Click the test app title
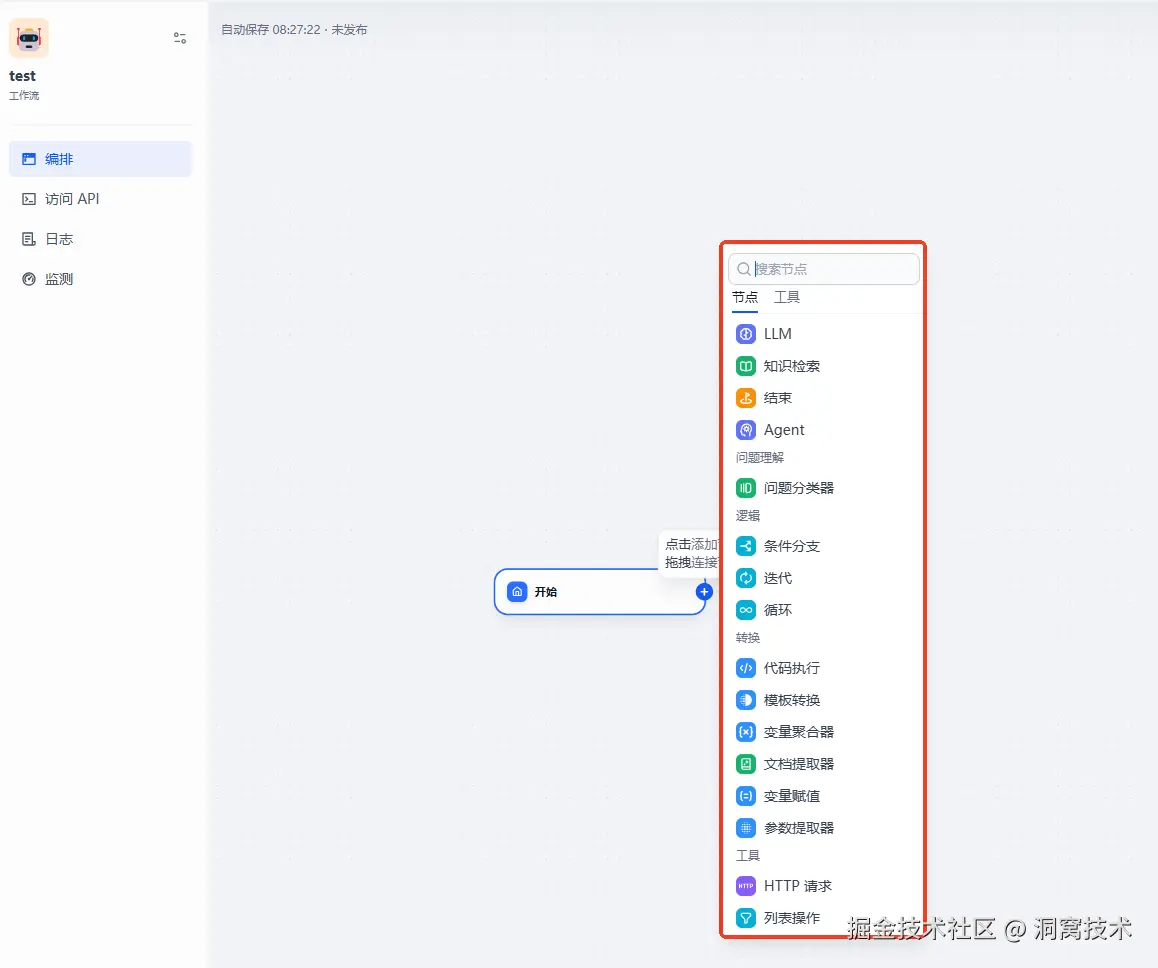Image resolution: width=1158 pixels, height=968 pixels. [22, 76]
